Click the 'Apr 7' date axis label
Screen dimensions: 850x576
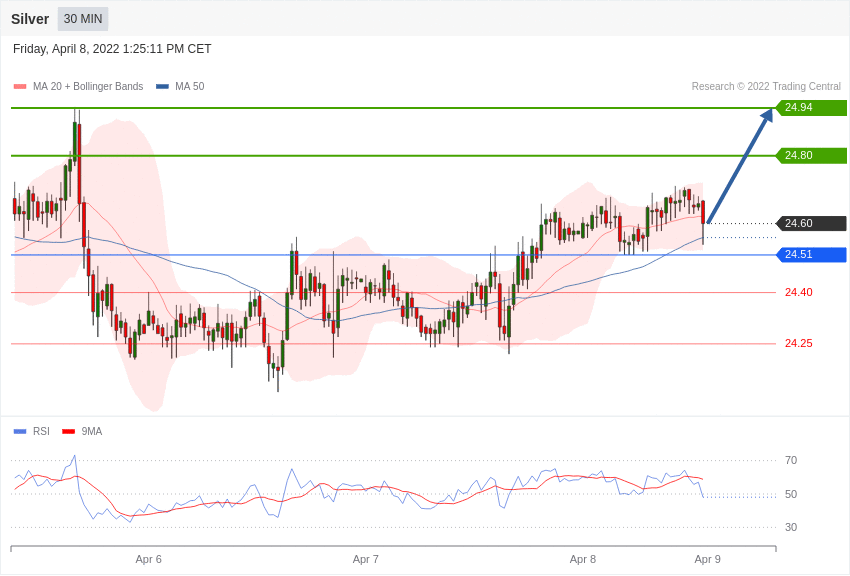pyautogui.click(x=366, y=559)
